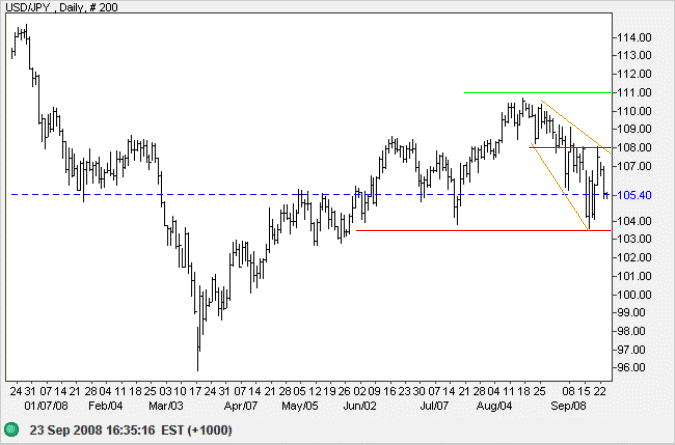The width and height of the screenshot is (675, 445).
Task: Click the 99.00 price axis label
Action: [634, 312]
